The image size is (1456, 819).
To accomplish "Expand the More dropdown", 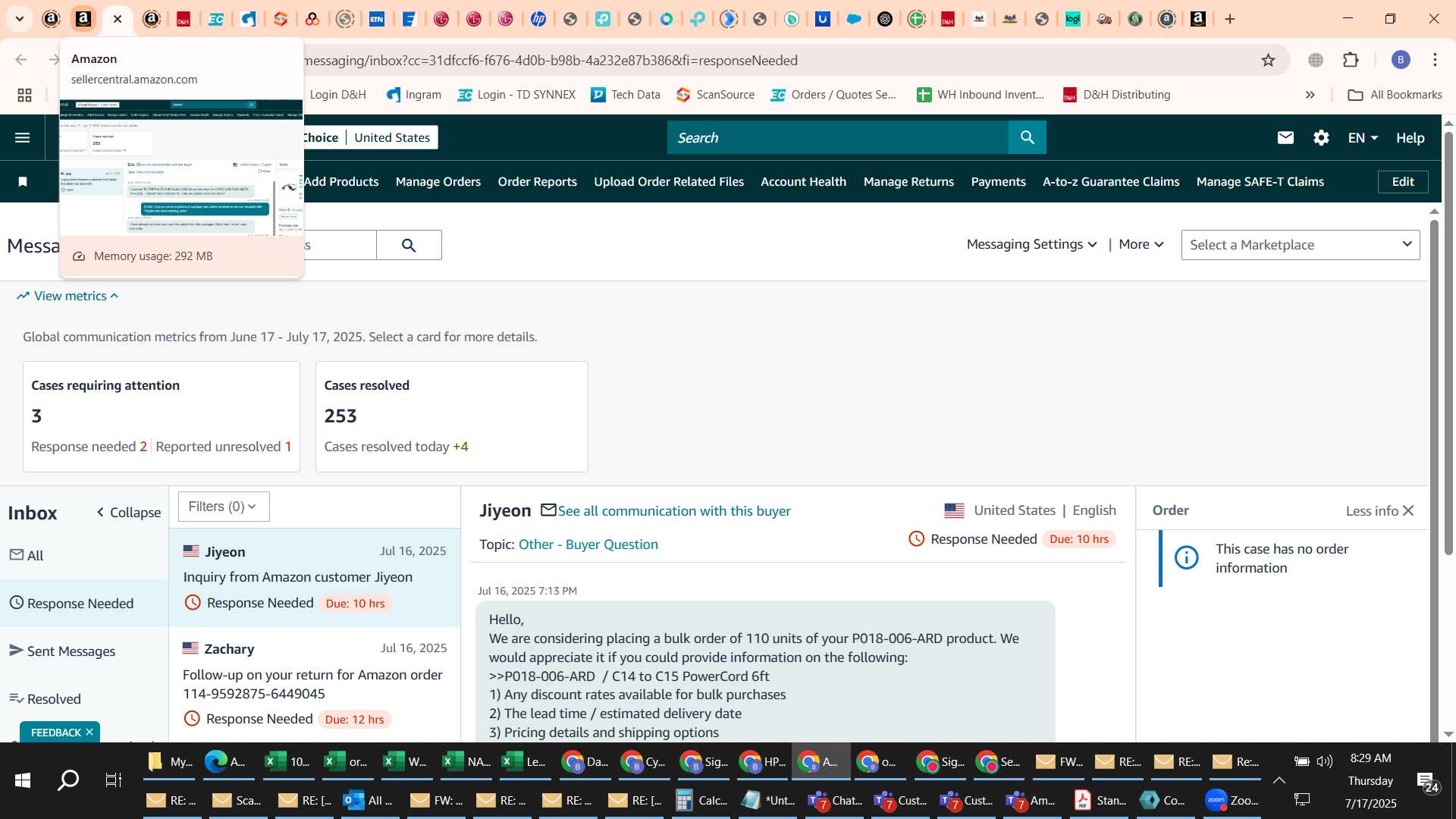I will [x=1141, y=244].
